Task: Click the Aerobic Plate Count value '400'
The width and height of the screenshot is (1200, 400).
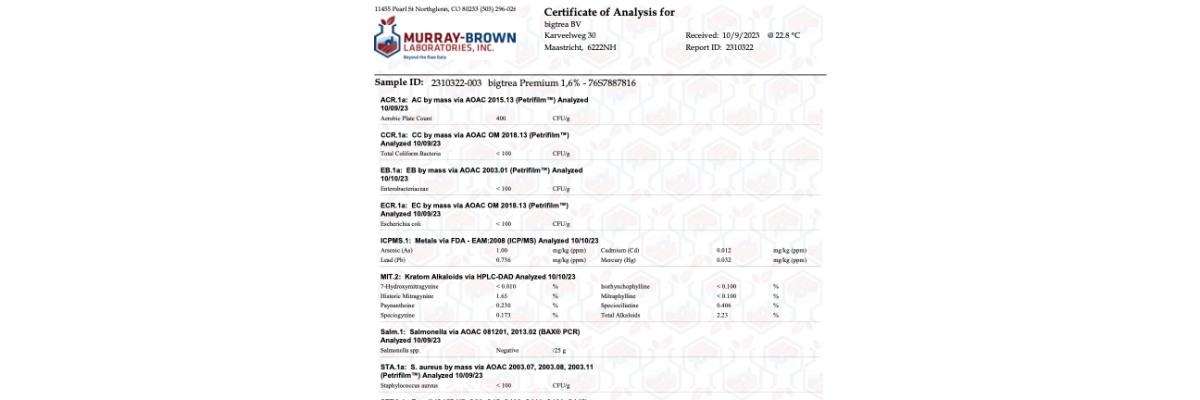Action: click(x=501, y=118)
